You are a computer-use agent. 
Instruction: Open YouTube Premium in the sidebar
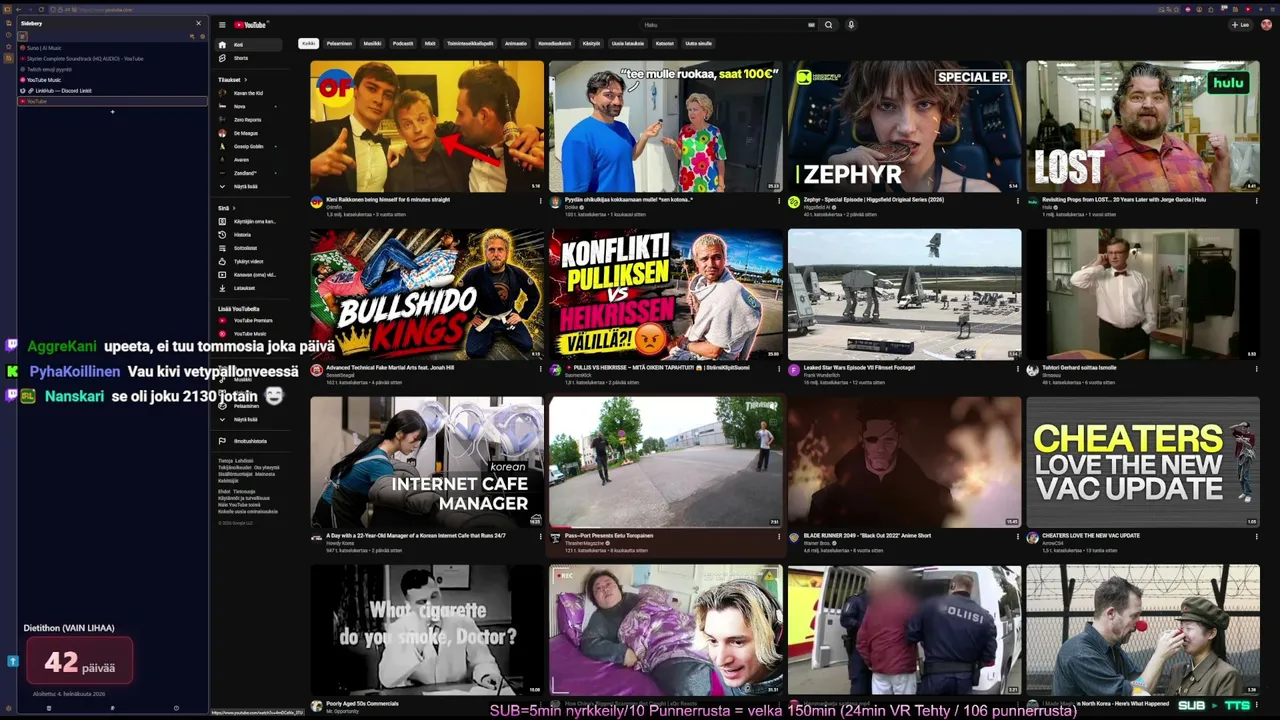point(250,321)
